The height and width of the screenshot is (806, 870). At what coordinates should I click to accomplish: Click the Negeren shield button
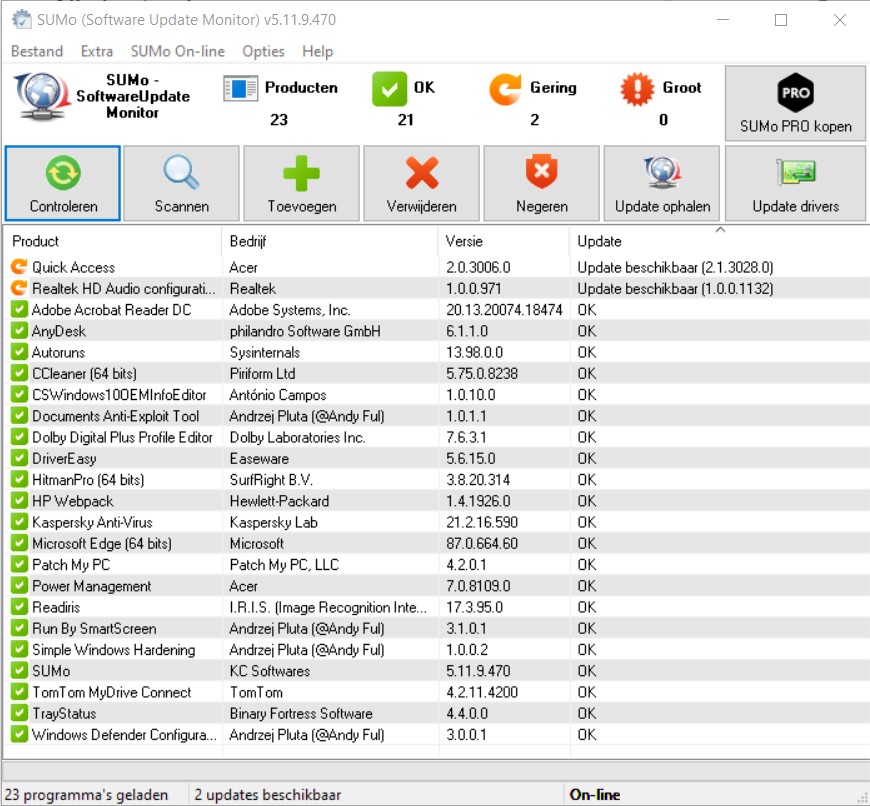[542, 184]
